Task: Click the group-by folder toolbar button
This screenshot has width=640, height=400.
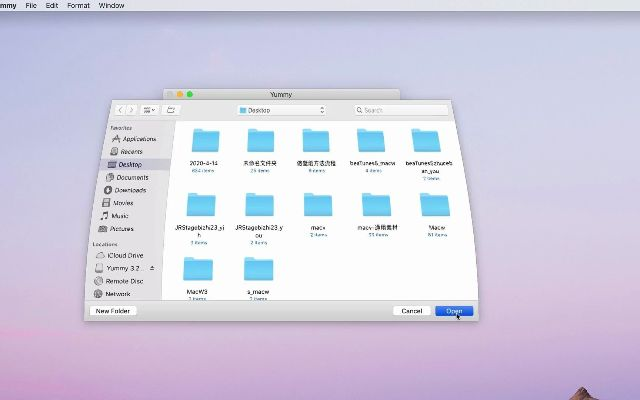Action: click(x=171, y=110)
